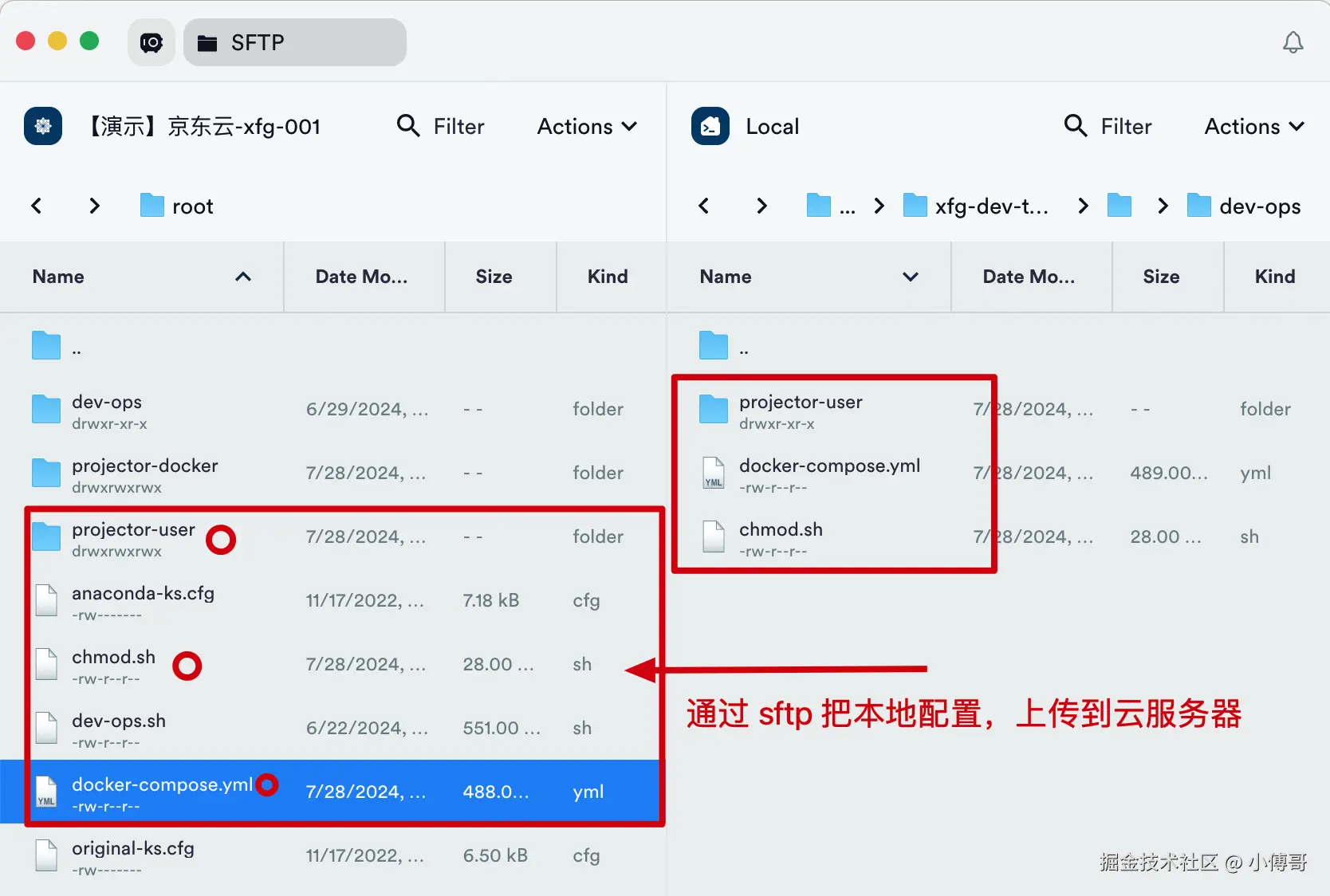The height and width of the screenshot is (896, 1330).
Task: Select the dev-ops folder in remote pane
Action: tap(332, 409)
